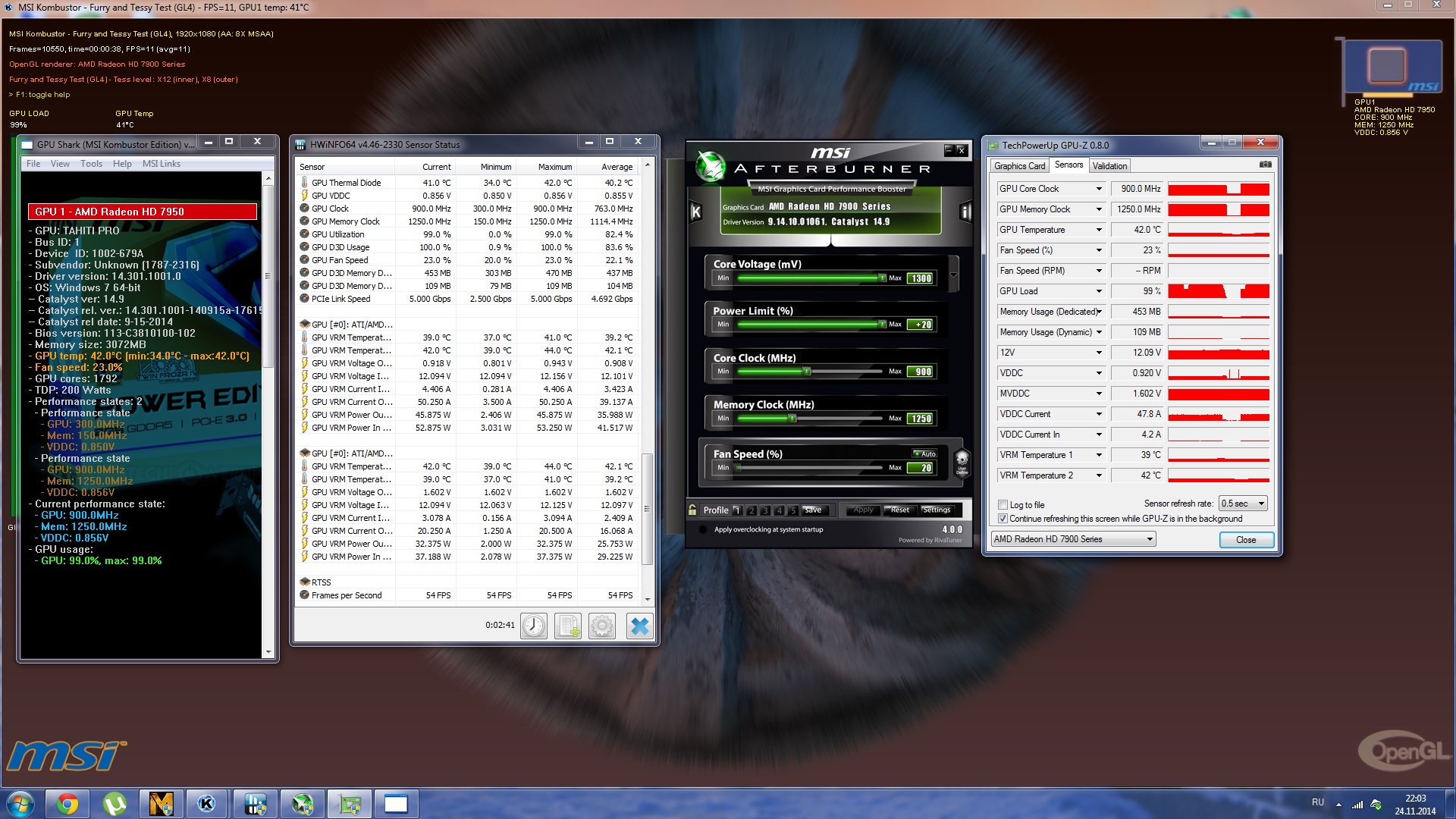Open the HWiNFO sensor settings gear icon
Screen dimensions: 1456x819
click(602, 626)
